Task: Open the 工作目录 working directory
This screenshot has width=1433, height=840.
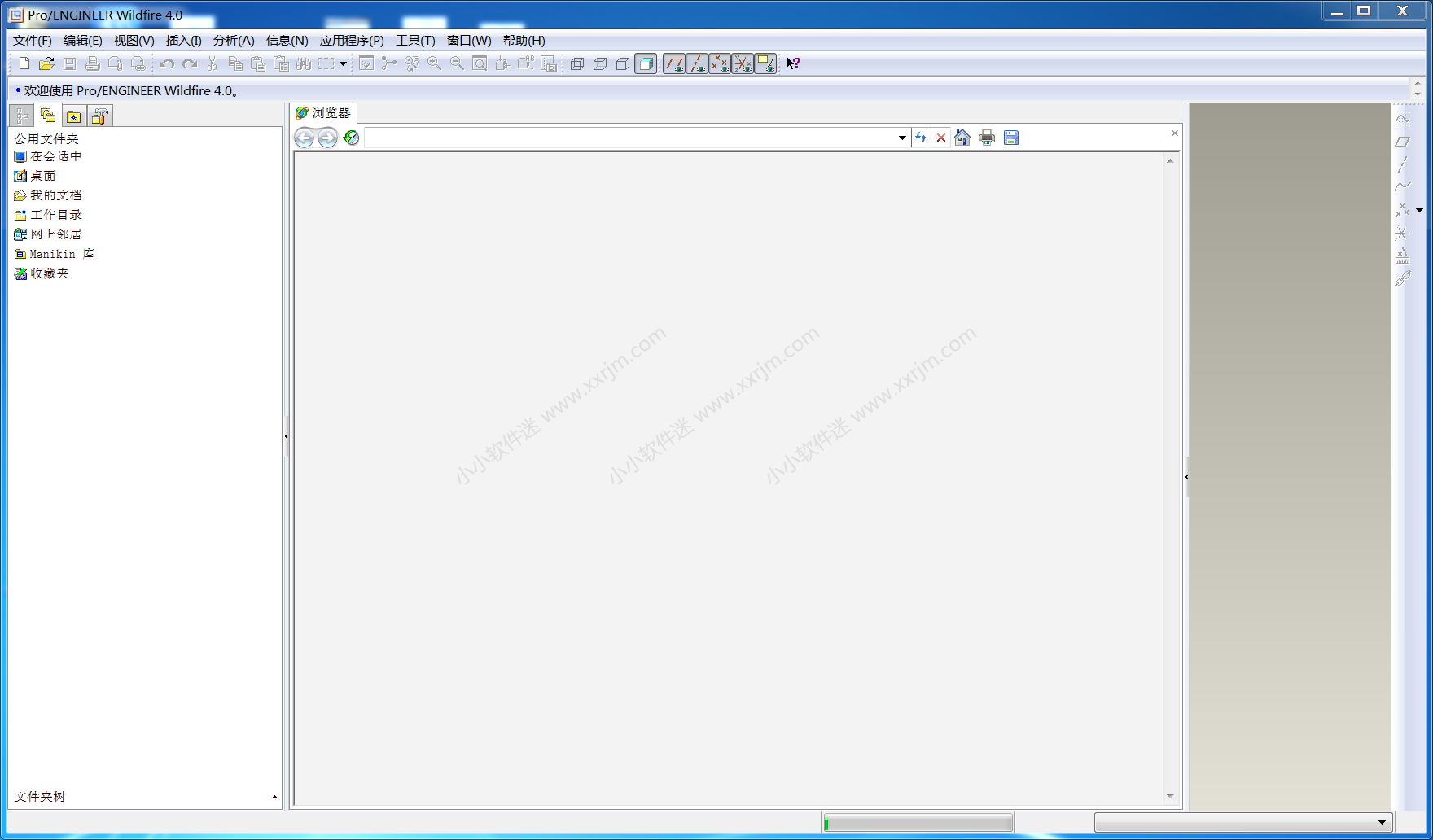Action: click(x=48, y=215)
